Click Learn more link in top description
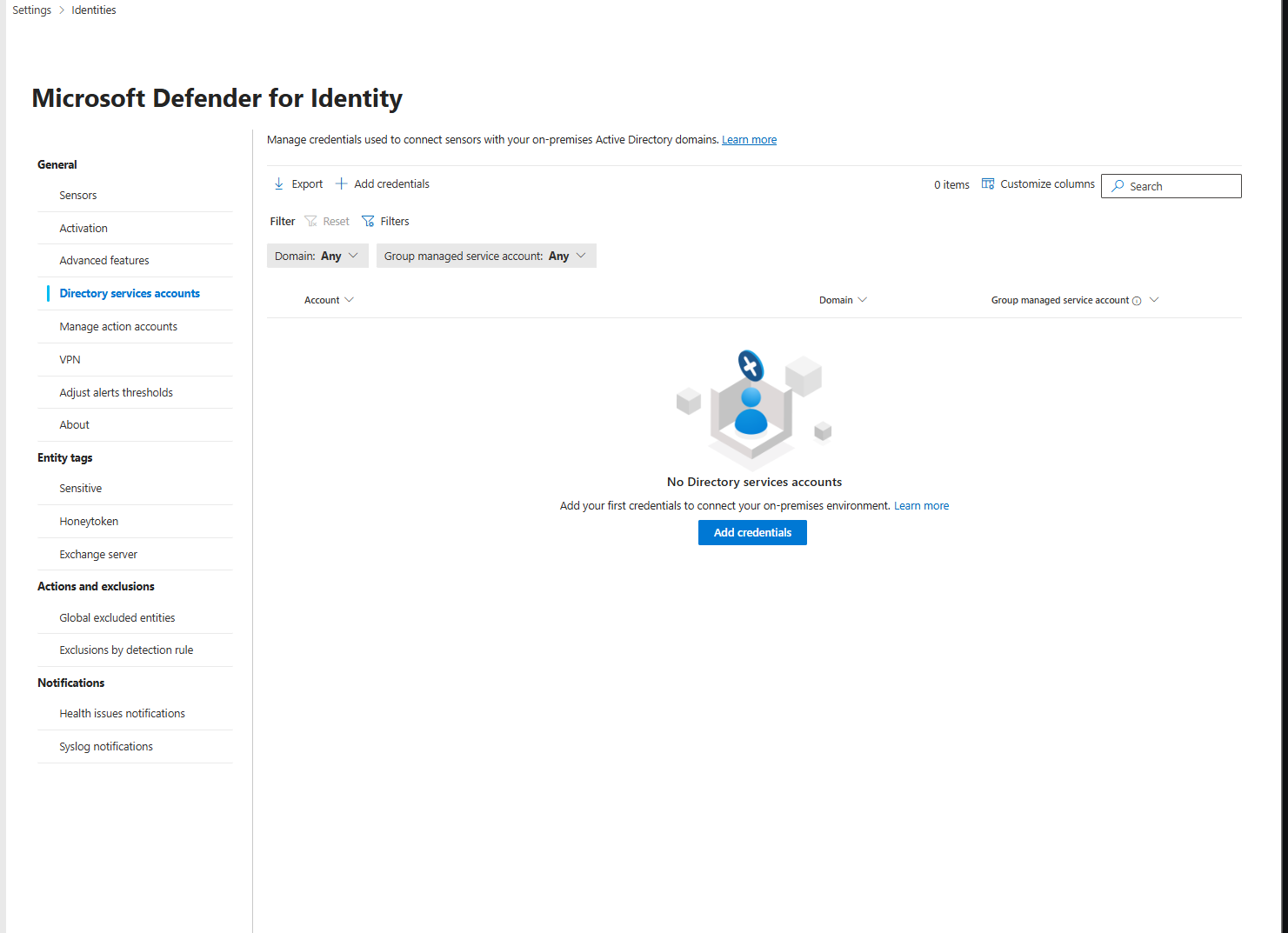Screen dimensions: 1288x933 tap(749, 140)
